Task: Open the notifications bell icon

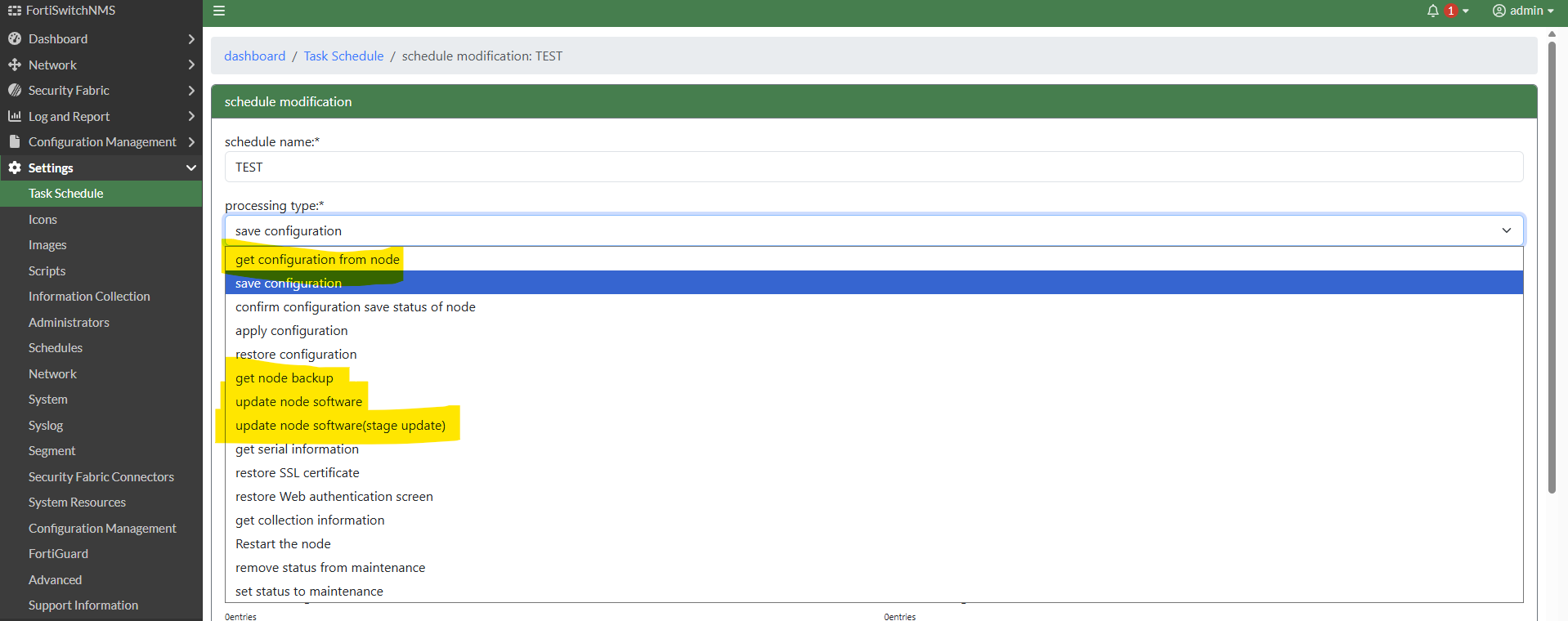Action: [x=1433, y=11]
